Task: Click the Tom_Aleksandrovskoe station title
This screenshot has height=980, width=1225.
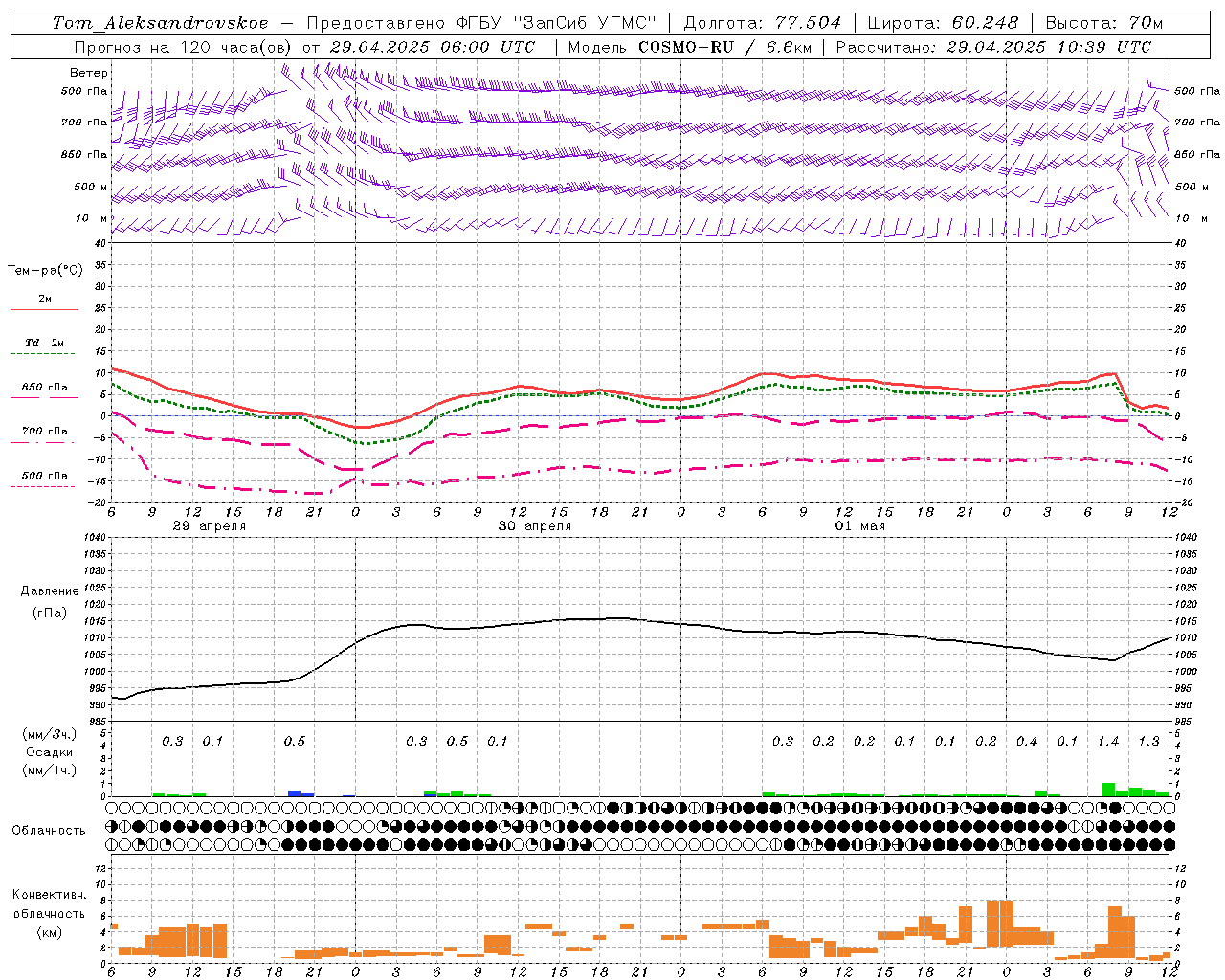Action: pyautogui.click(x=161, y=23)
